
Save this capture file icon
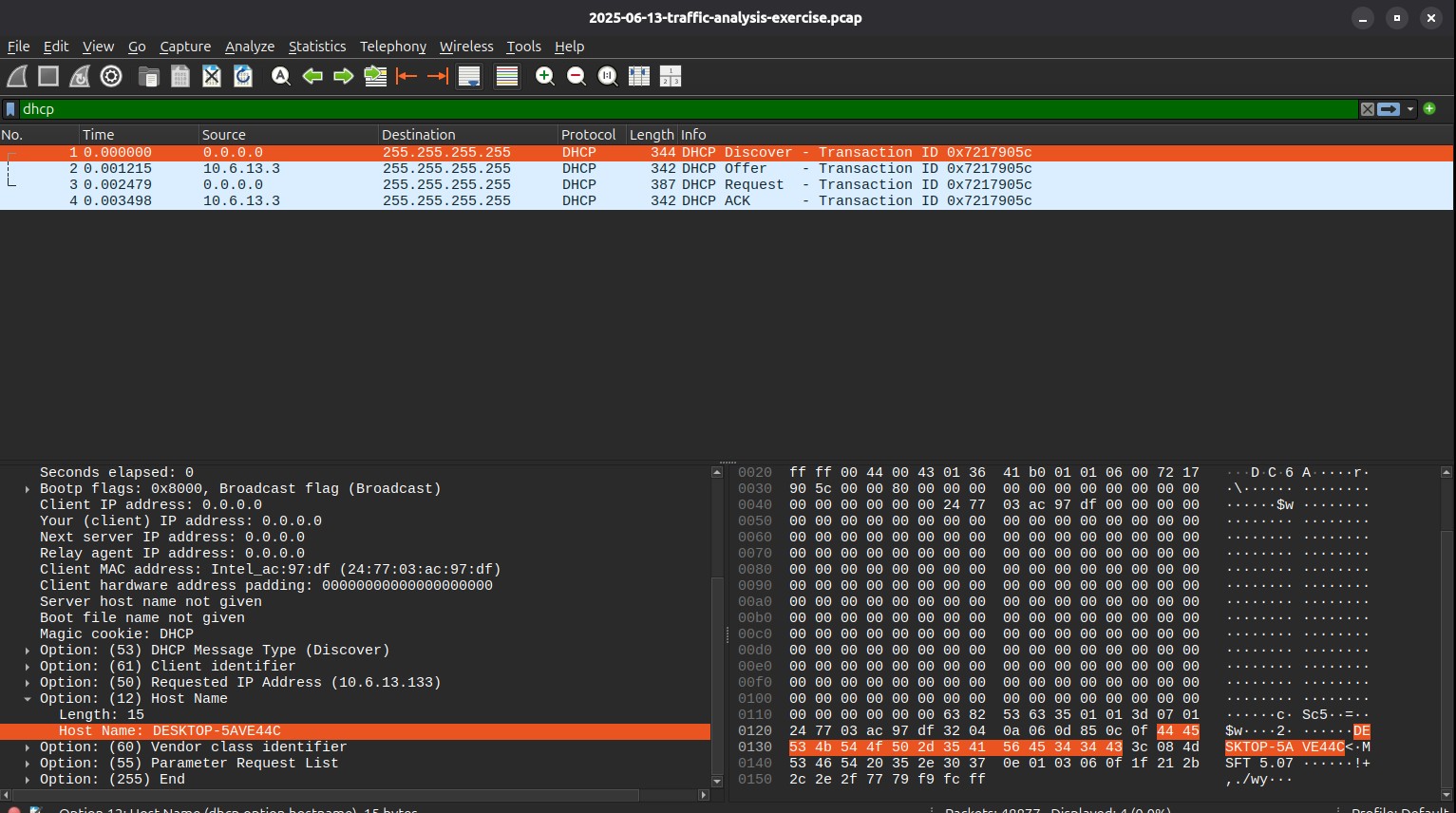pos(180,77)
